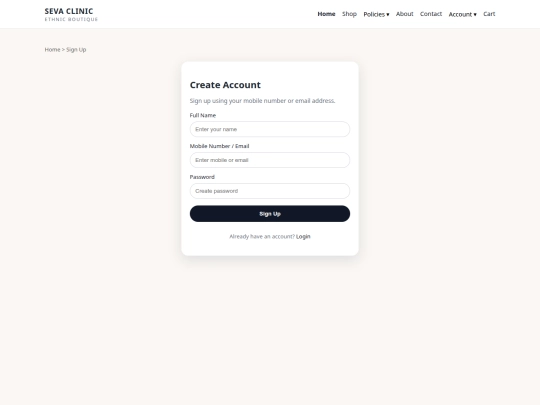Click the Policies dropdown arrow
Viewport: 540px width, 405px height.
388,14
